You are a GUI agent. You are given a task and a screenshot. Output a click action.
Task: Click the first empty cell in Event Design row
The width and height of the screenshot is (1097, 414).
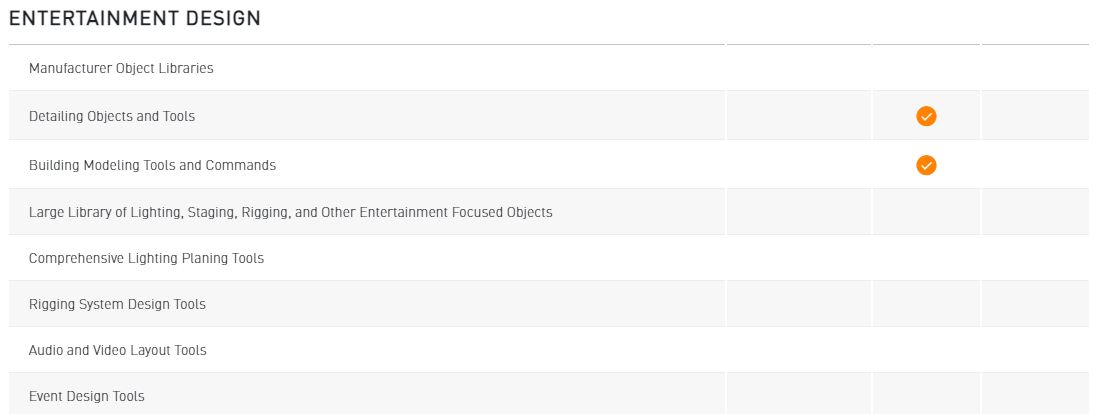[798, 394]
